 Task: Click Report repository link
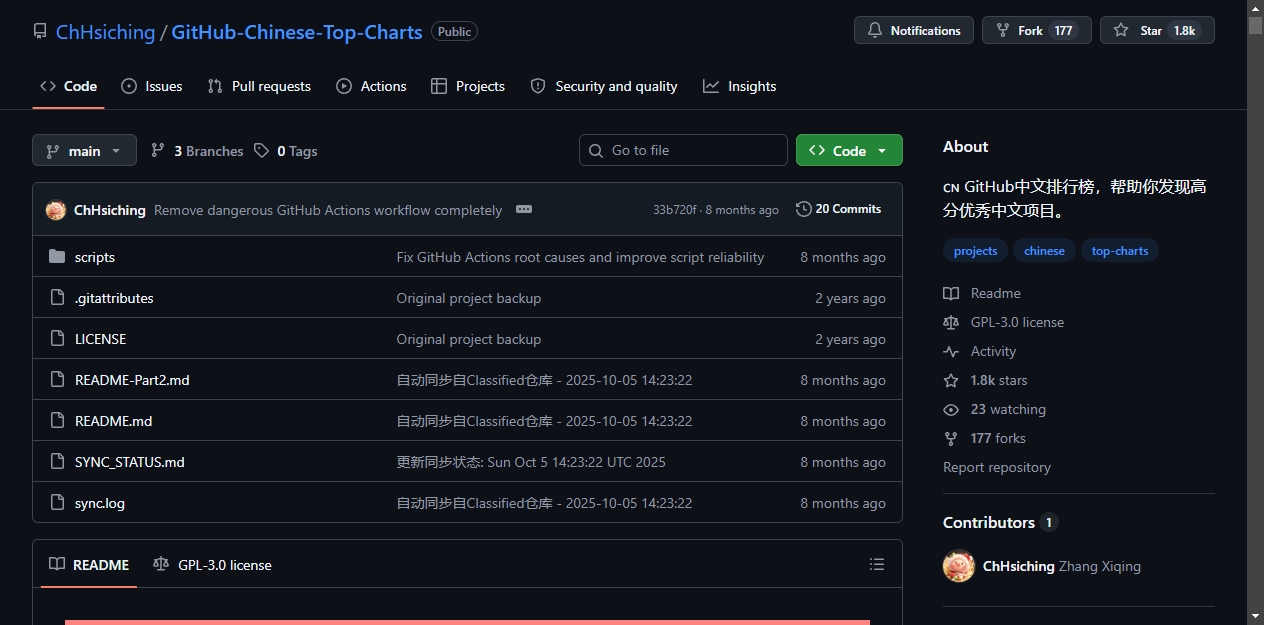coord(997,467)
